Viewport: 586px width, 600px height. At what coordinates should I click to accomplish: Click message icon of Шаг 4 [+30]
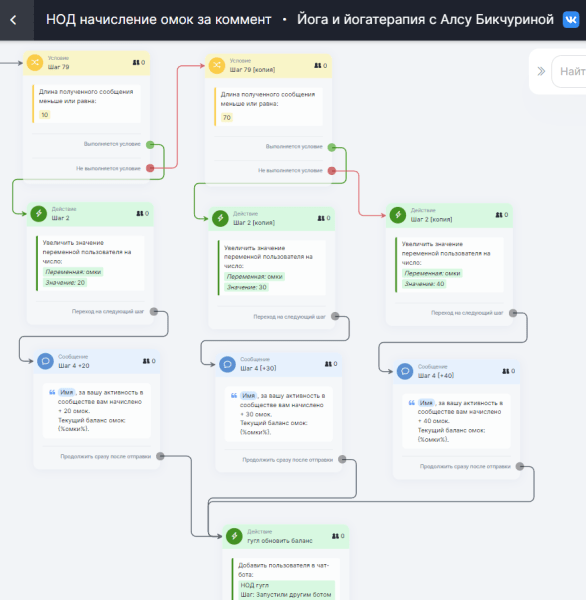(x=227, y=364)
